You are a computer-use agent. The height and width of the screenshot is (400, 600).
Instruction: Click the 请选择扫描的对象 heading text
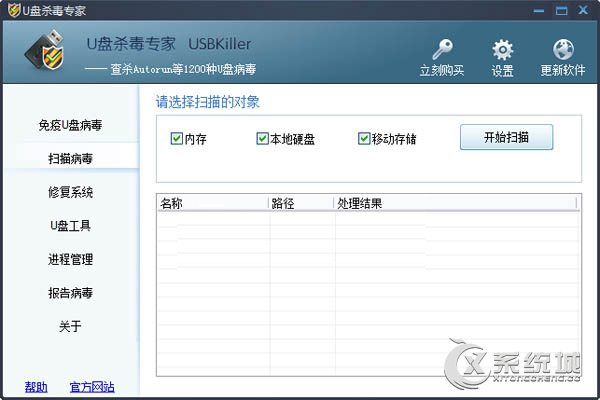point(207,102)
